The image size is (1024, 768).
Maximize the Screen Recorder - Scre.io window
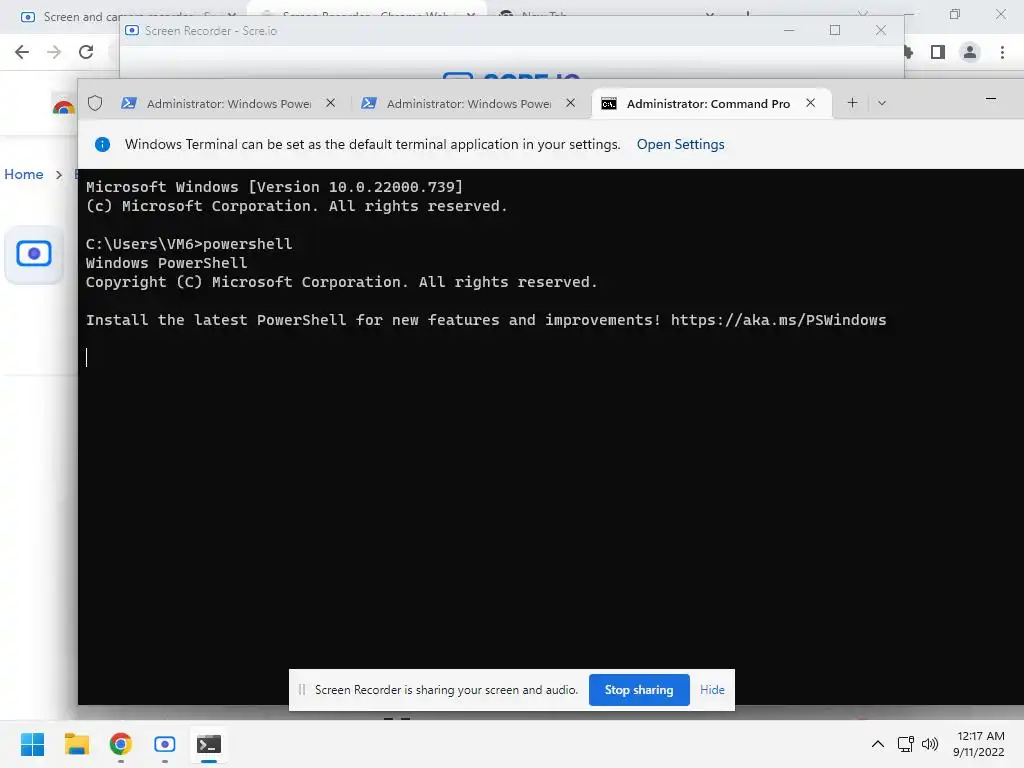point(835,31)
